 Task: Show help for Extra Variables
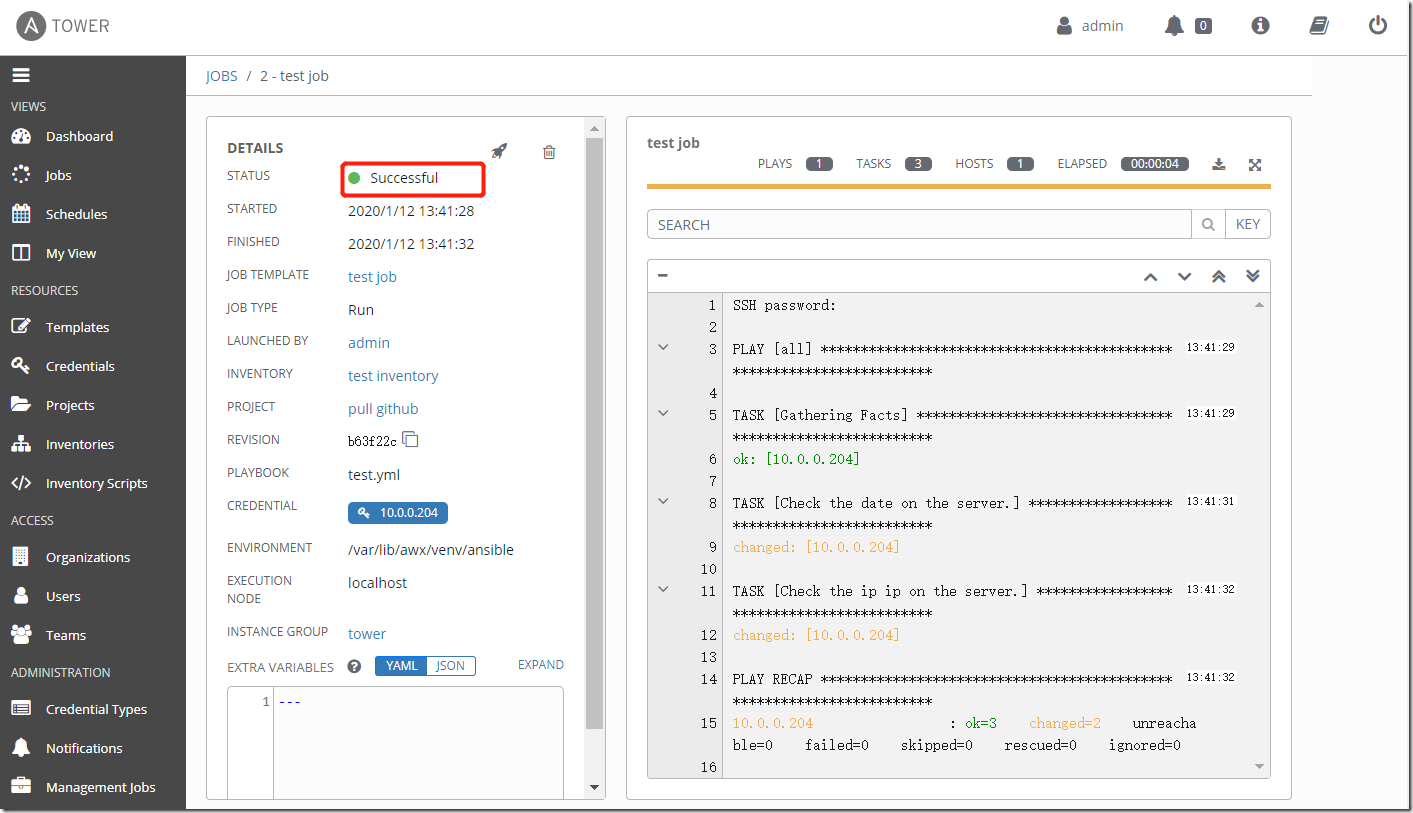click(354, 666)
